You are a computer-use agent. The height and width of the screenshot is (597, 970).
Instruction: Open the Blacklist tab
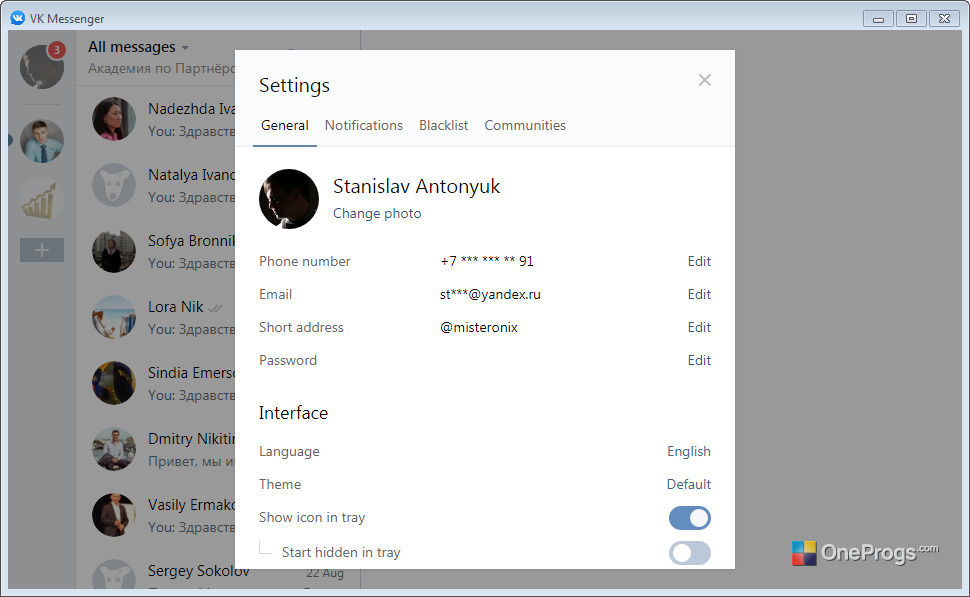click(444, 126)
